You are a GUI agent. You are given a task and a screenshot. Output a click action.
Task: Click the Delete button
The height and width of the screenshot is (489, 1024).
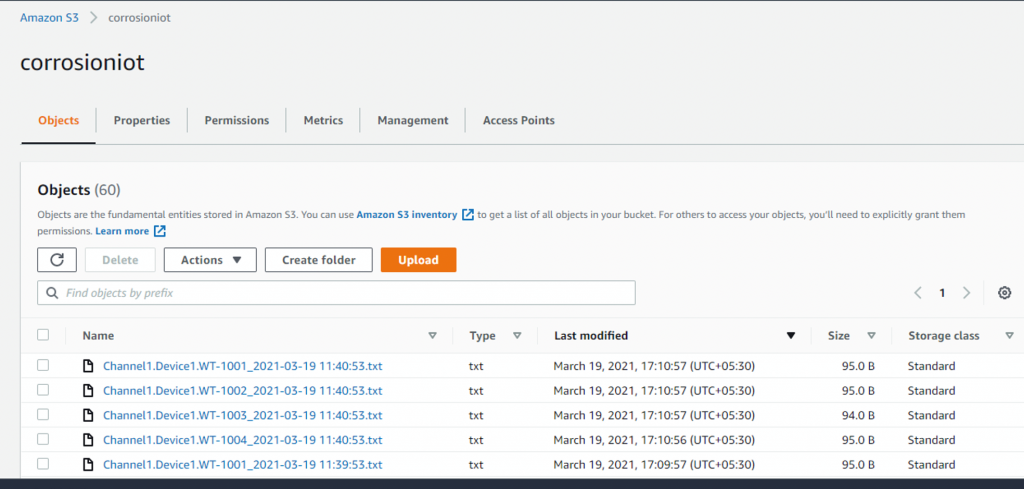tap(120, 260)
